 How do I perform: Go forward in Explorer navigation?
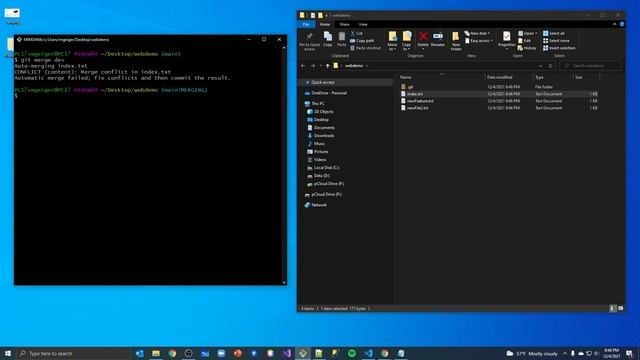tap(313, 66)
